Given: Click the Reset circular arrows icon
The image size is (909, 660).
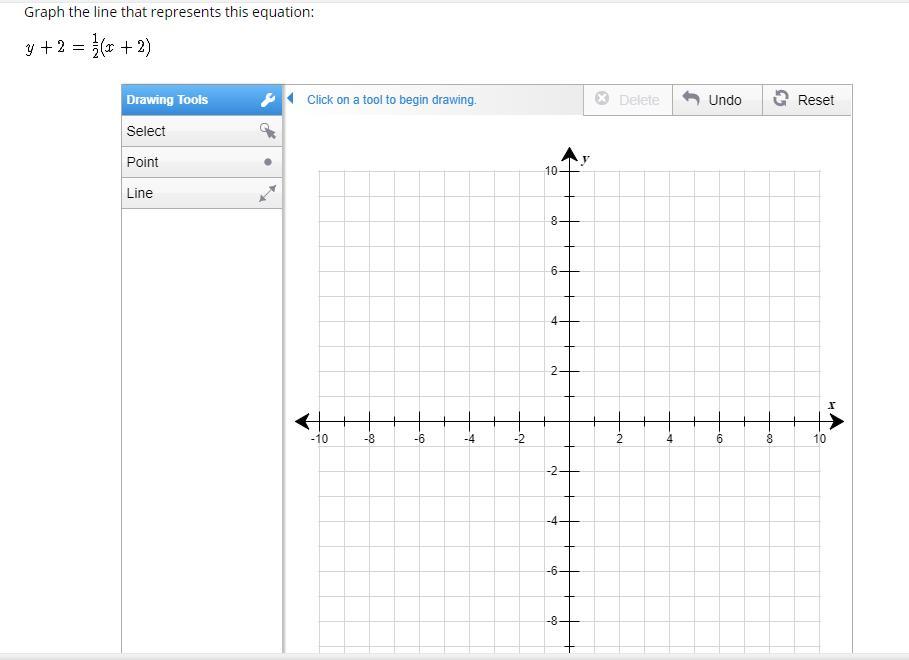Looking at the screenshot, I should [780, 98].
